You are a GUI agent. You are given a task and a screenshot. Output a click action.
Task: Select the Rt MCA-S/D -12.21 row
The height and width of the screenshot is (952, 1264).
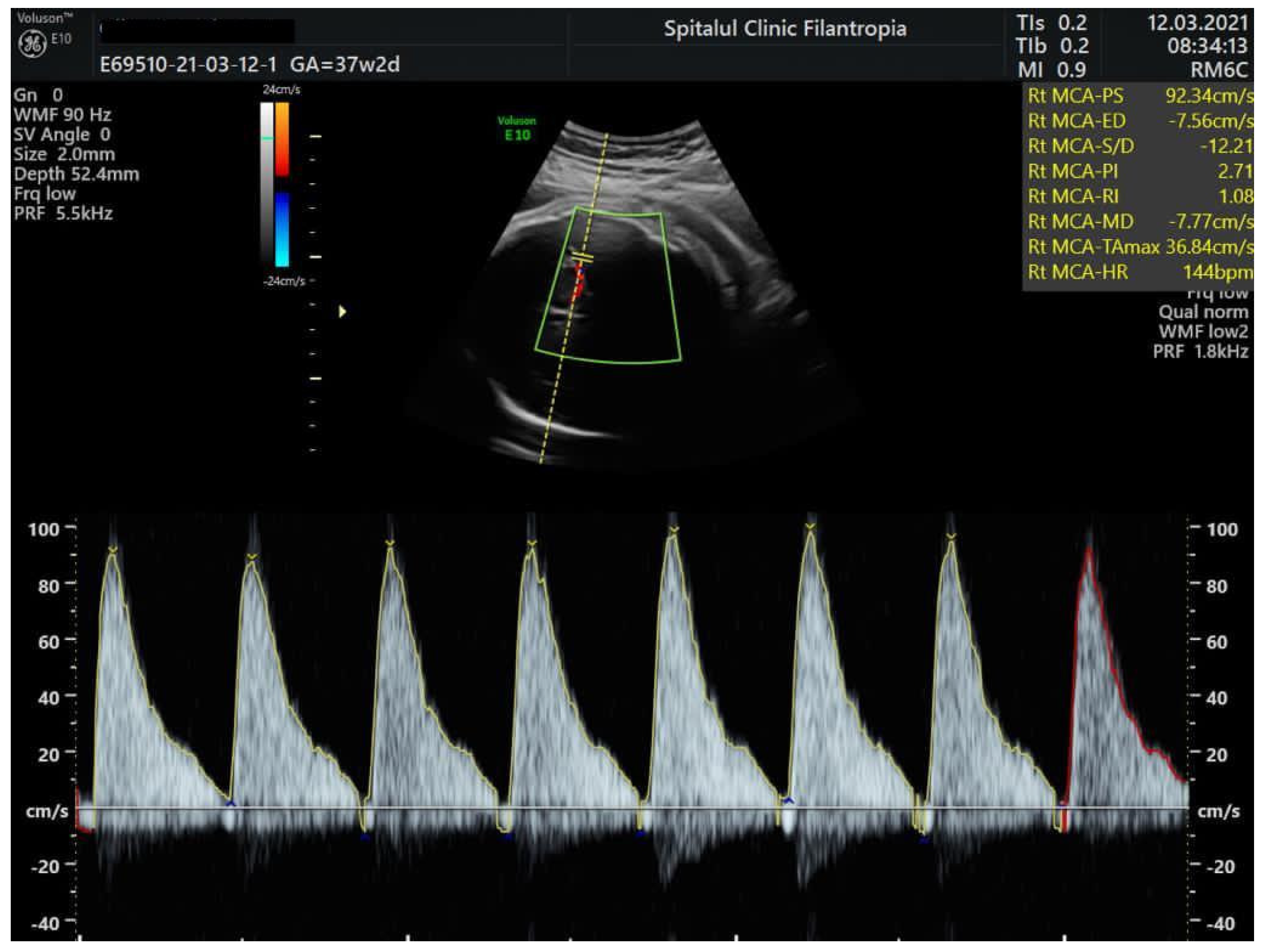pos(1140,146)
